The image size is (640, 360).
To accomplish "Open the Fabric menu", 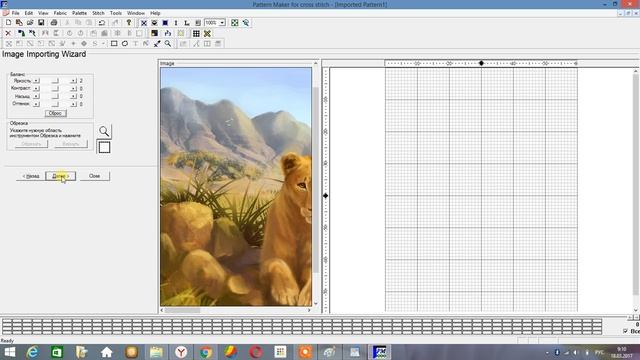I will [60, 13].
